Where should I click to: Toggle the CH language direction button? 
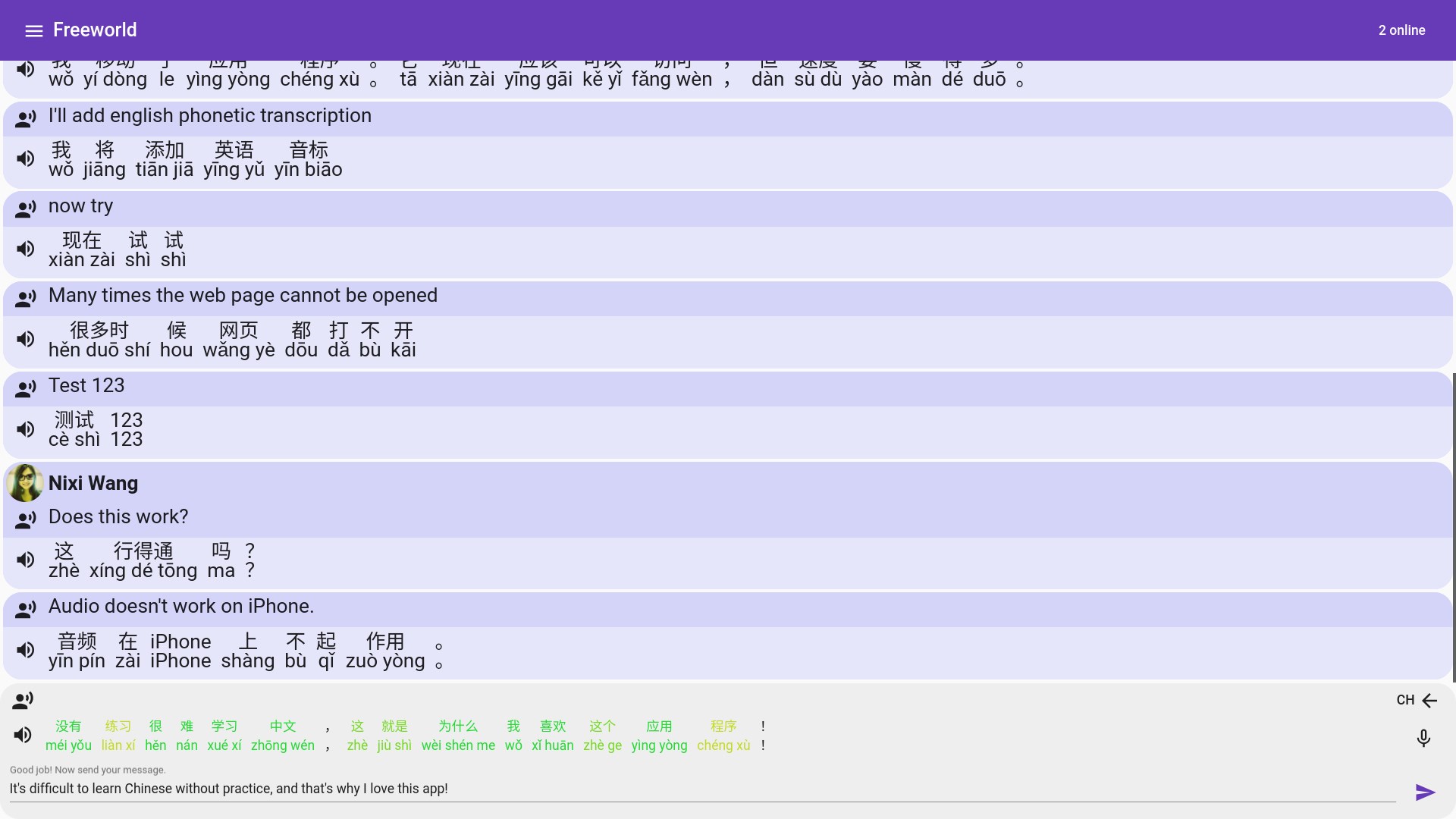coord(1417,700)
